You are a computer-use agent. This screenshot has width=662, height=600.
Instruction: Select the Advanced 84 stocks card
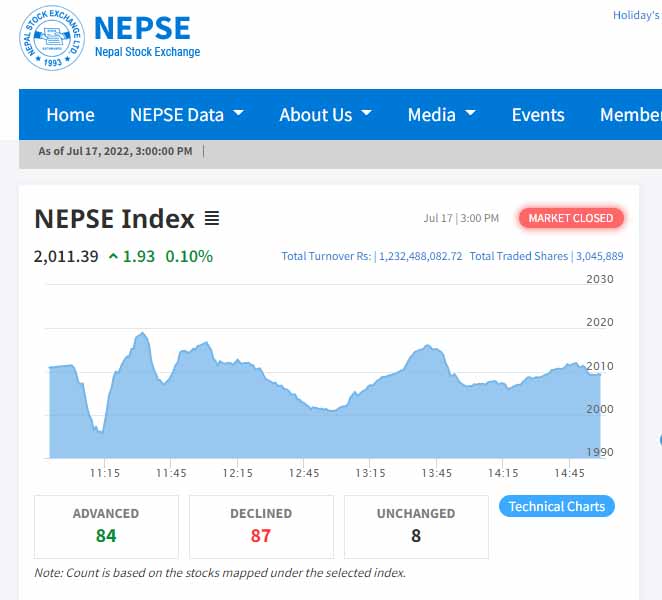pyautogui.click(x=106, y=526)
